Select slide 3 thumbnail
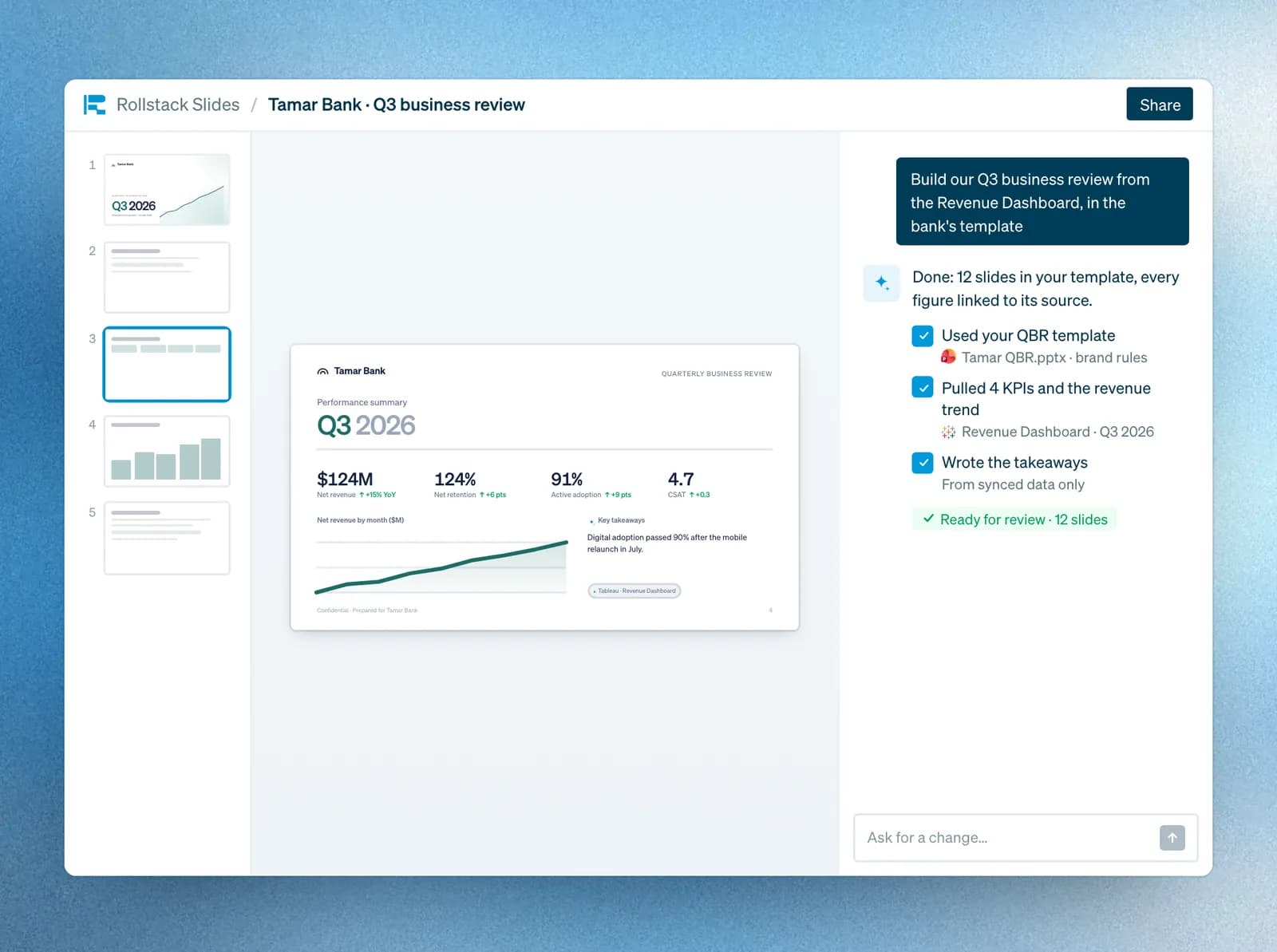Image resolution: width=1277 pixels, height=952 pixels. 167,364
